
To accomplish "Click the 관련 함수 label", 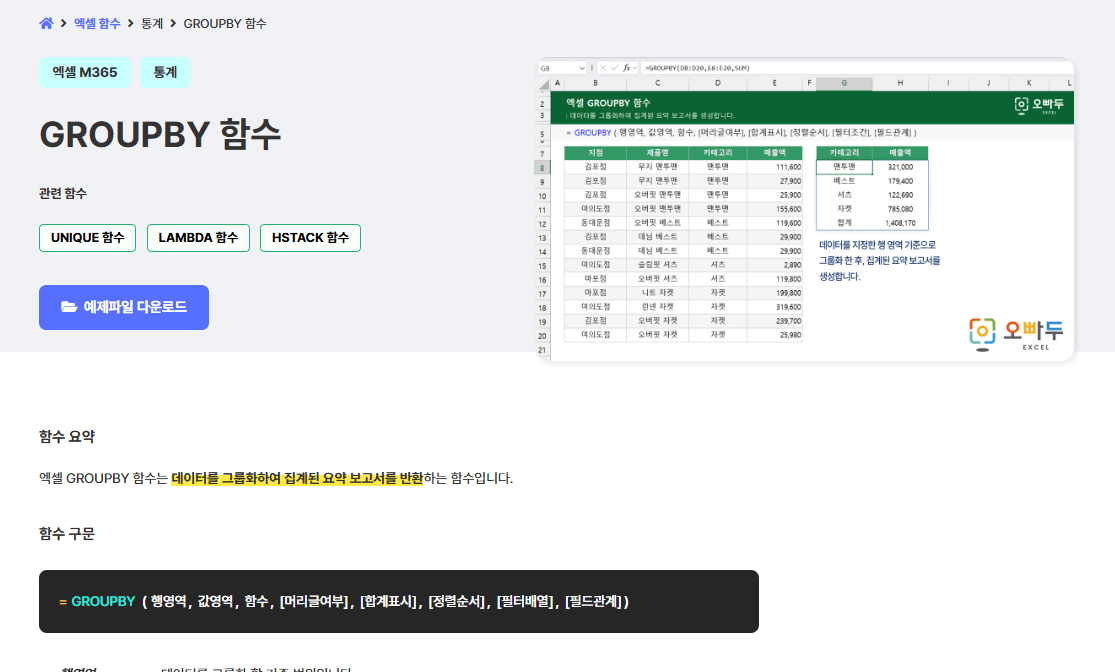I will [63, 193].
